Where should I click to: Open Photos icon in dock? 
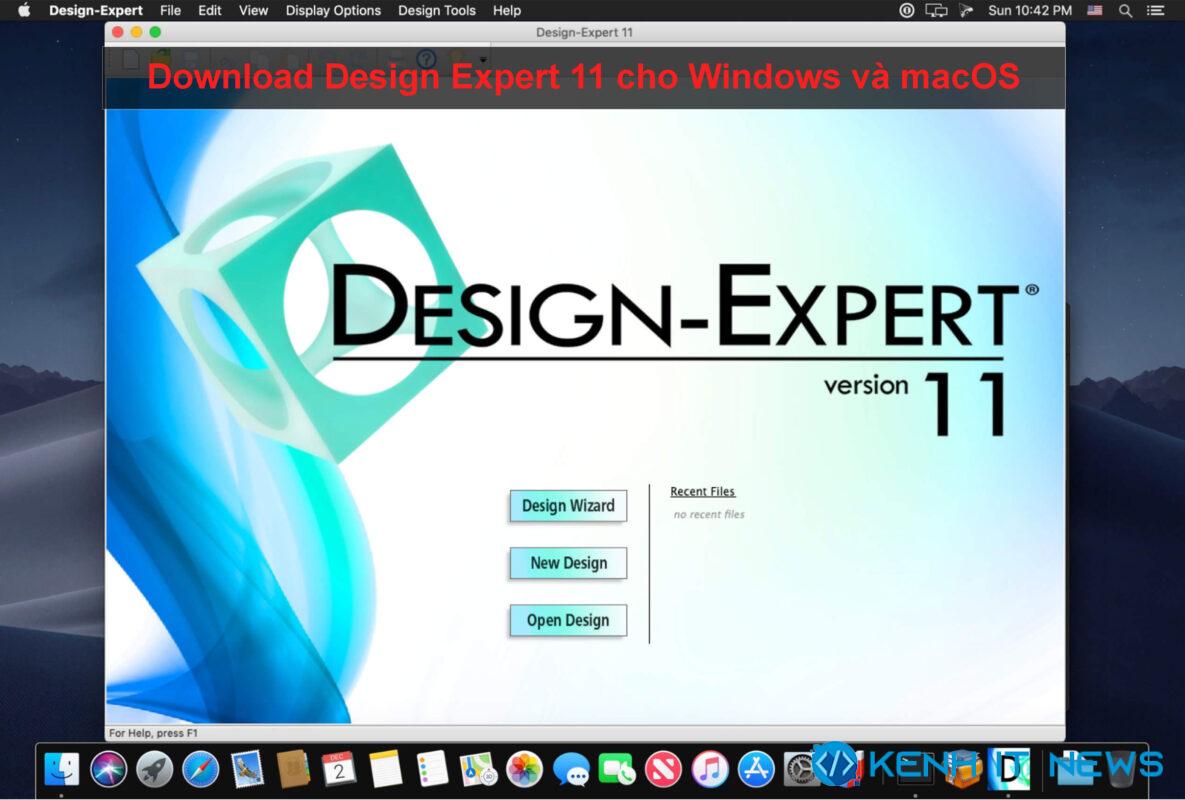coord(524,769)
